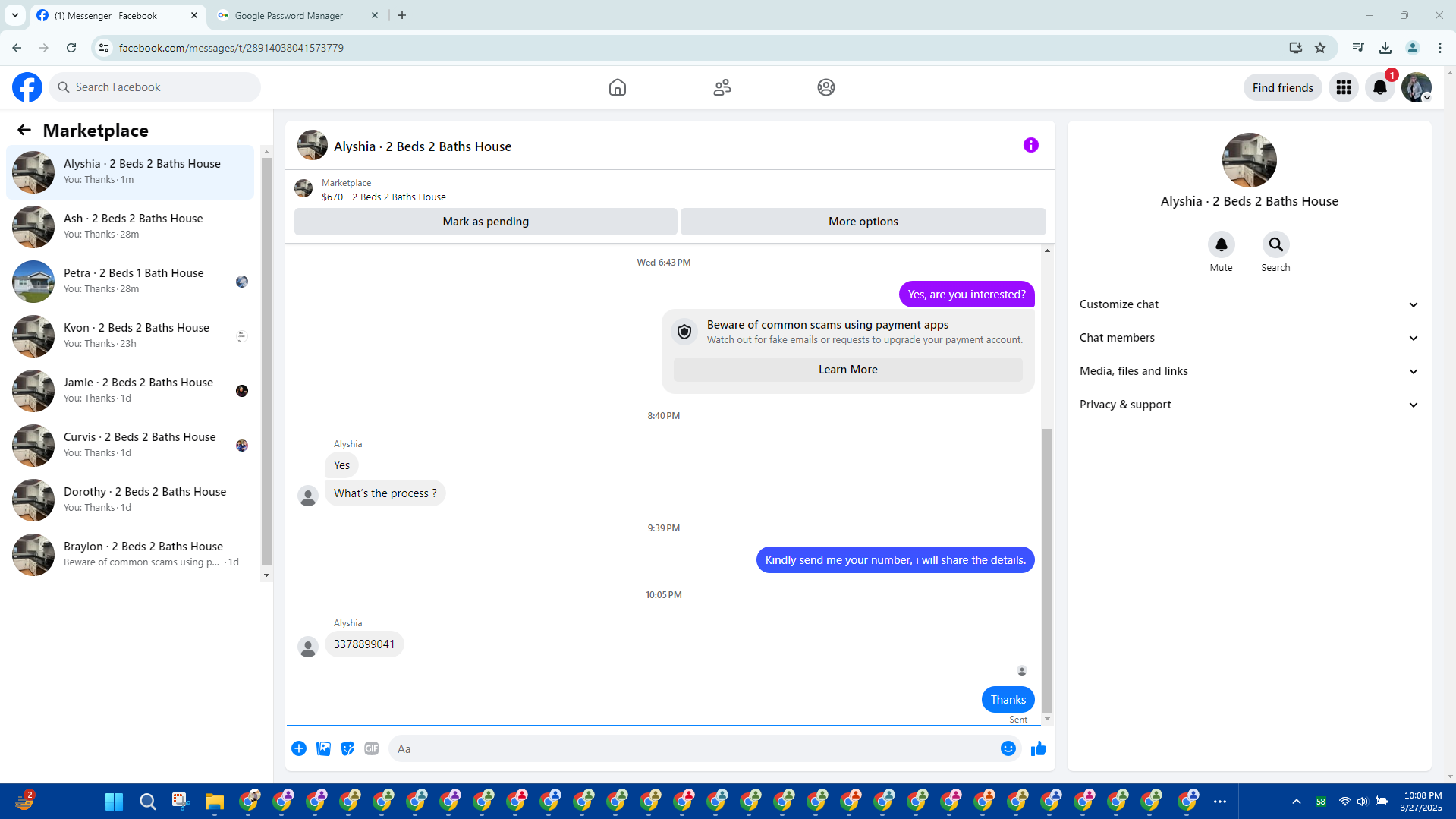Image resolution: width=1456 pixels, height=819 pixels.
Task: Click the Find friends button
Action: pyautogui.click(x=1282, y=87)
